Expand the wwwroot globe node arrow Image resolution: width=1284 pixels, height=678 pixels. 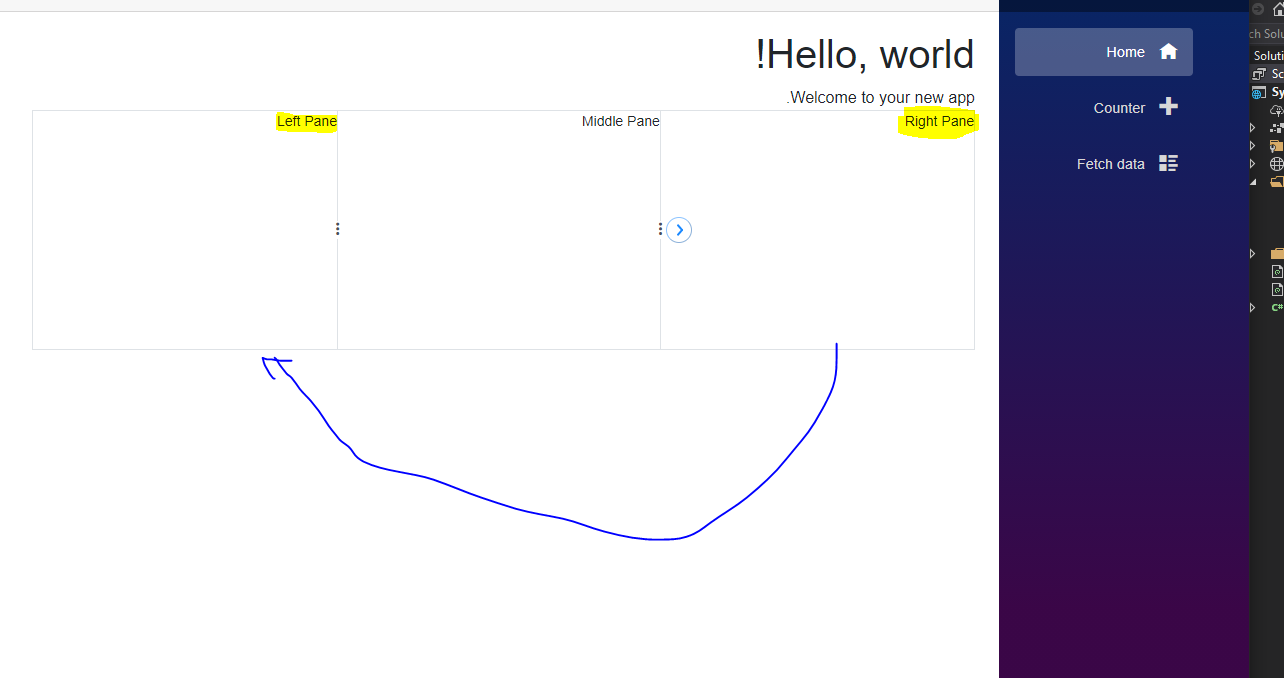point(1253,164)
